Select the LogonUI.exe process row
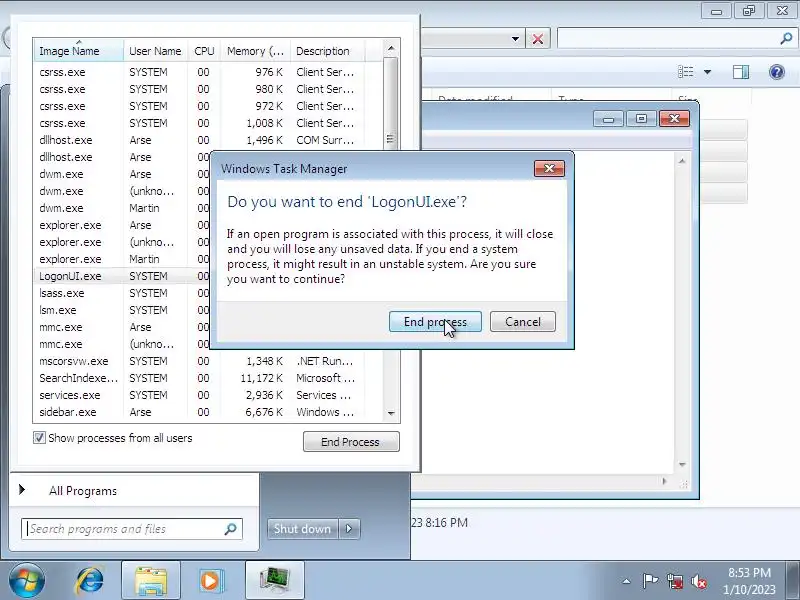The width and height of the screenshot is (800, 600). pyautogui.click(x=122, y=276)
